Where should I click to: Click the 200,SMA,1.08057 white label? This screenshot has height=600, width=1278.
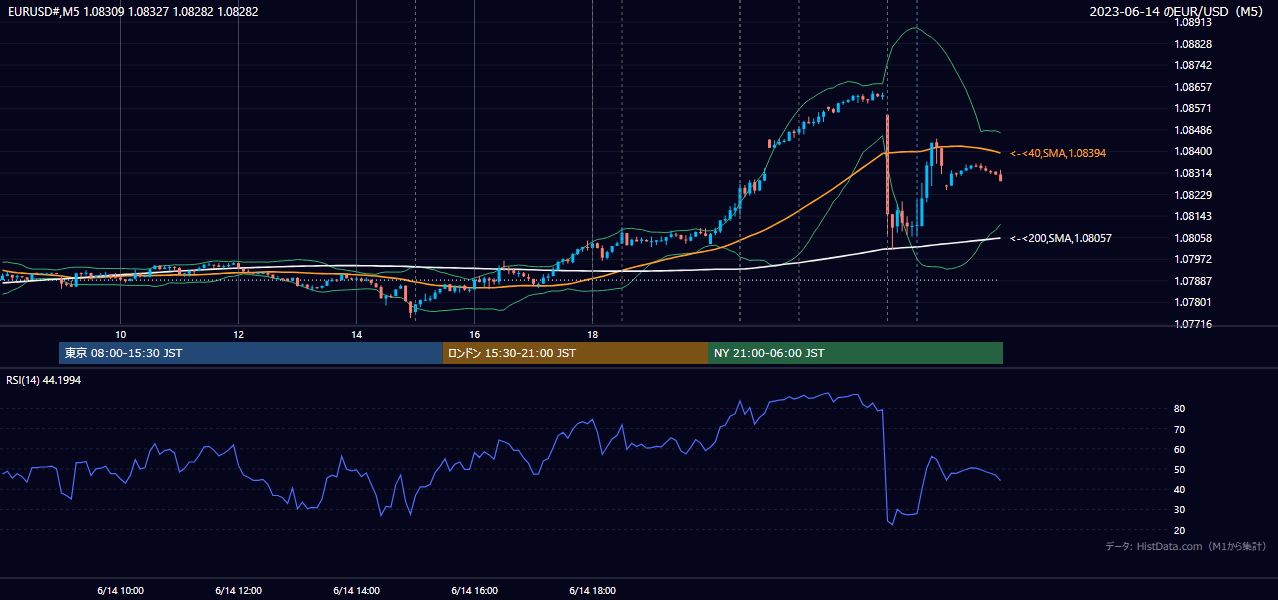pos(1061,238)
